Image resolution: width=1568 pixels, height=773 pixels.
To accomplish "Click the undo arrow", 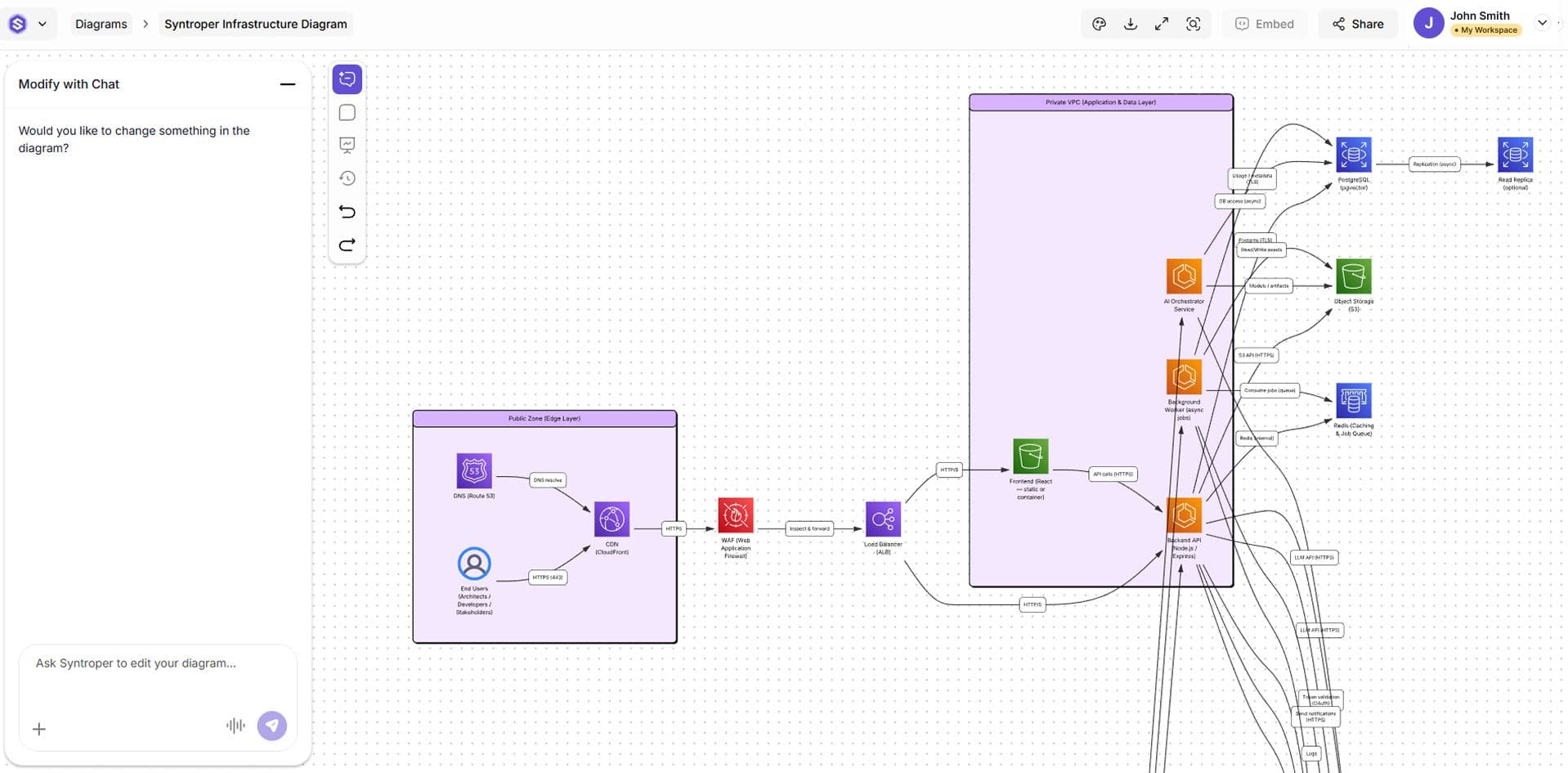I will click(347, 212).
